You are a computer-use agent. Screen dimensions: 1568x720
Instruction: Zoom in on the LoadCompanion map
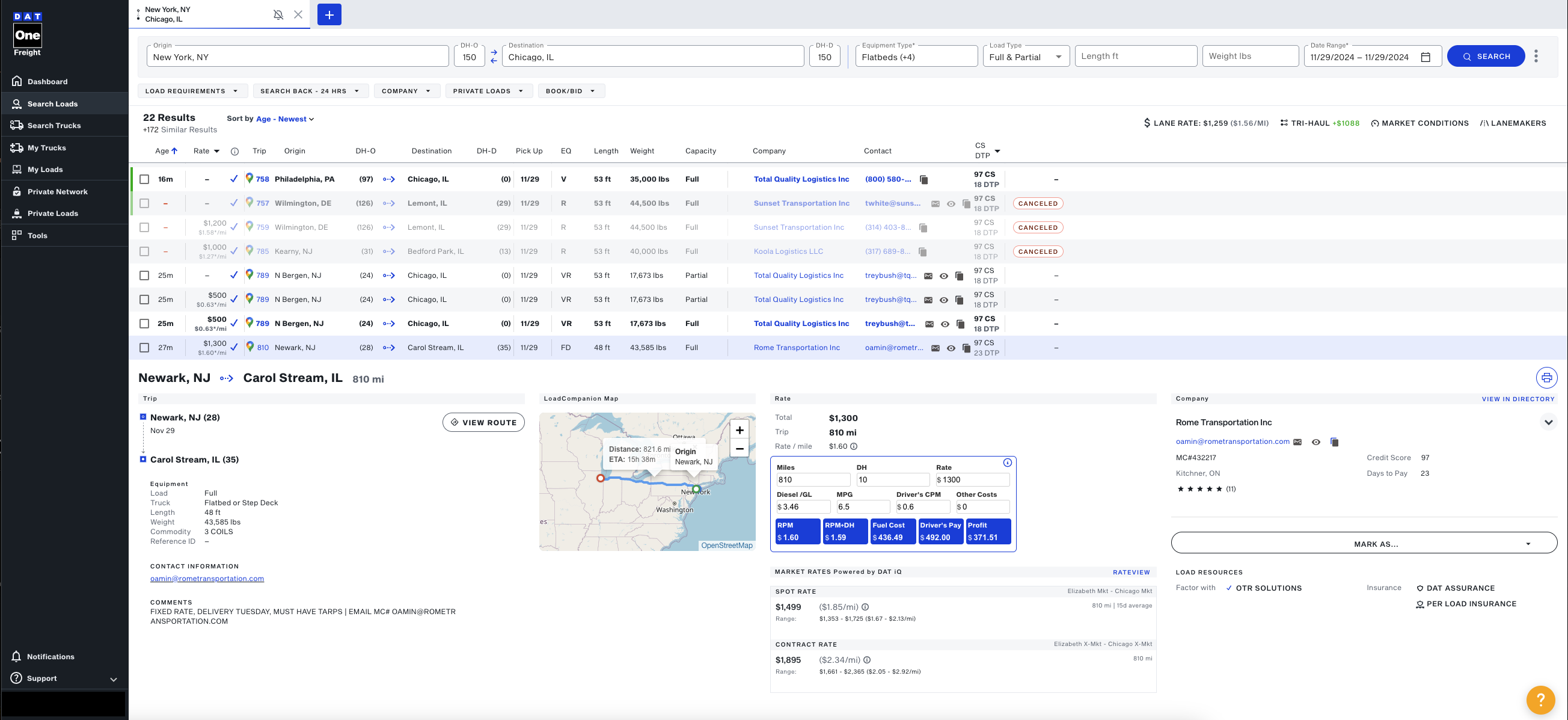pos(740,430)
